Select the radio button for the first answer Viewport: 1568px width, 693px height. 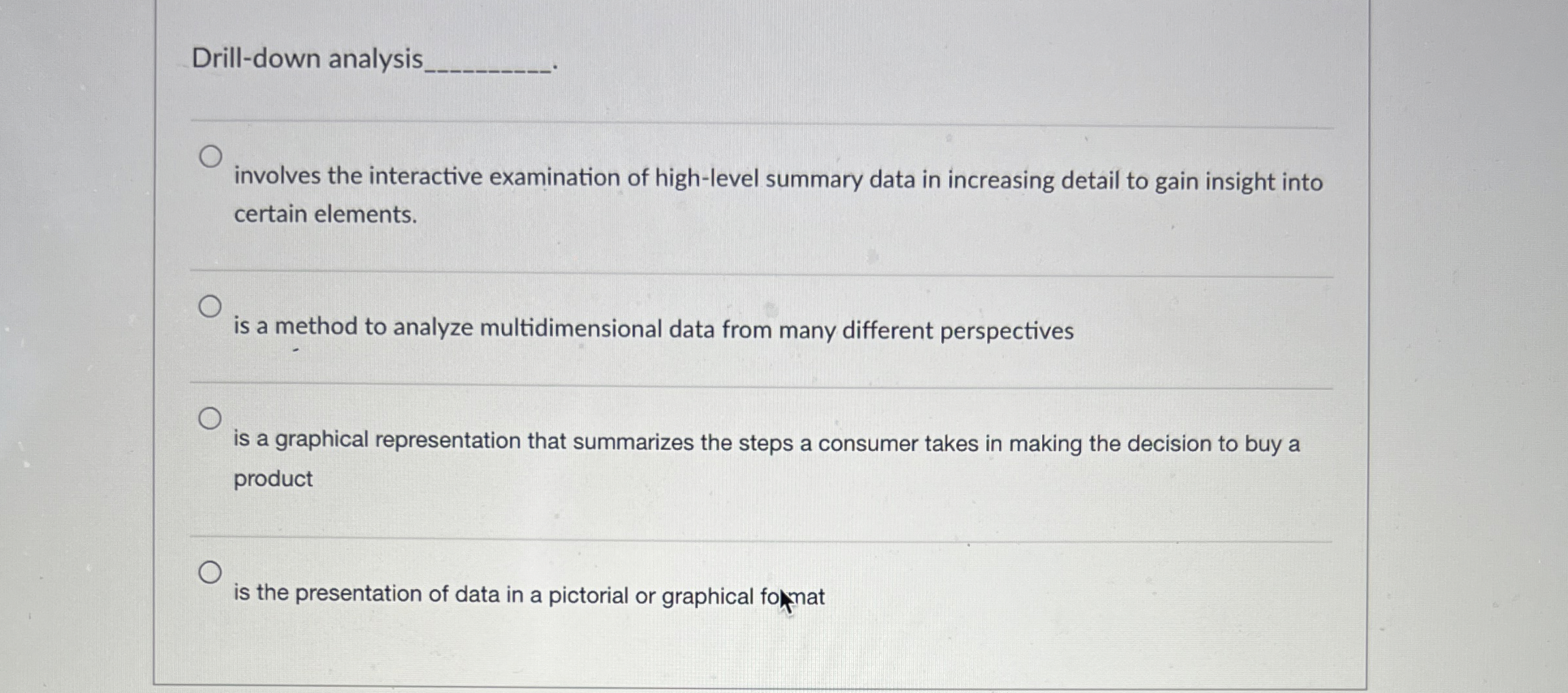pos(211,156)
